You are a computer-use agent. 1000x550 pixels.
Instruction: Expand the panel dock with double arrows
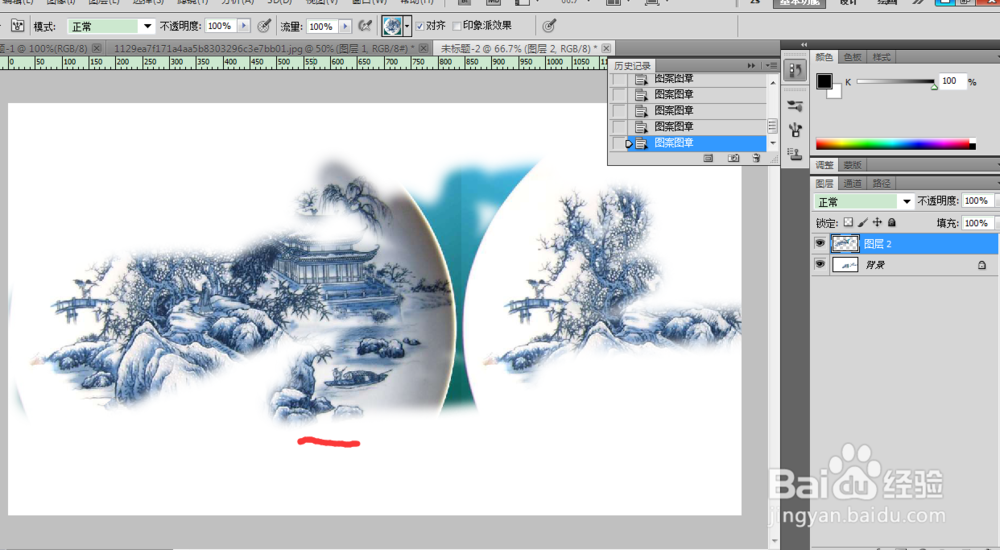[804, 45]
